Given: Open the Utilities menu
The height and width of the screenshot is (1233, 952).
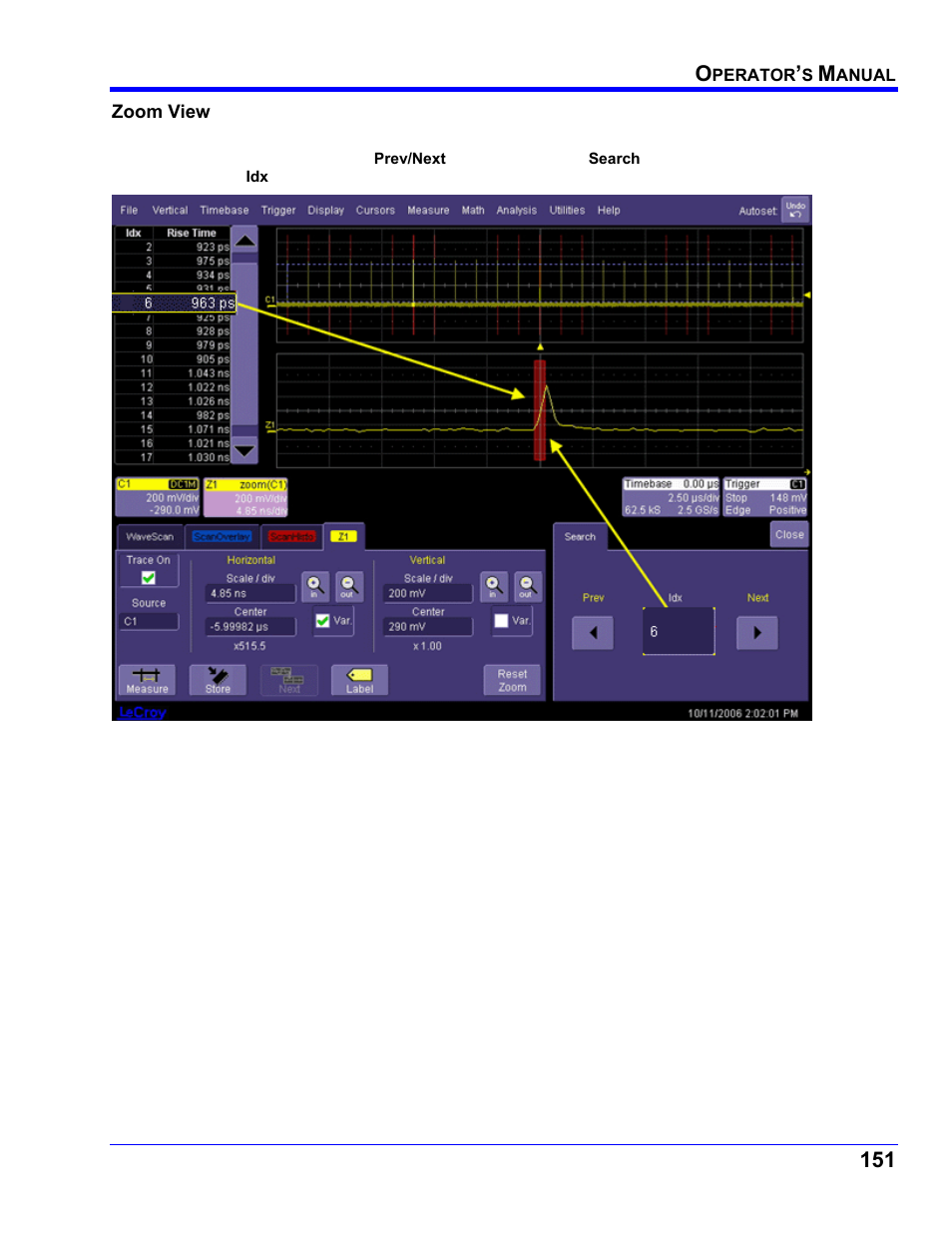Looking at the screenshot, I should click(567, 211).
